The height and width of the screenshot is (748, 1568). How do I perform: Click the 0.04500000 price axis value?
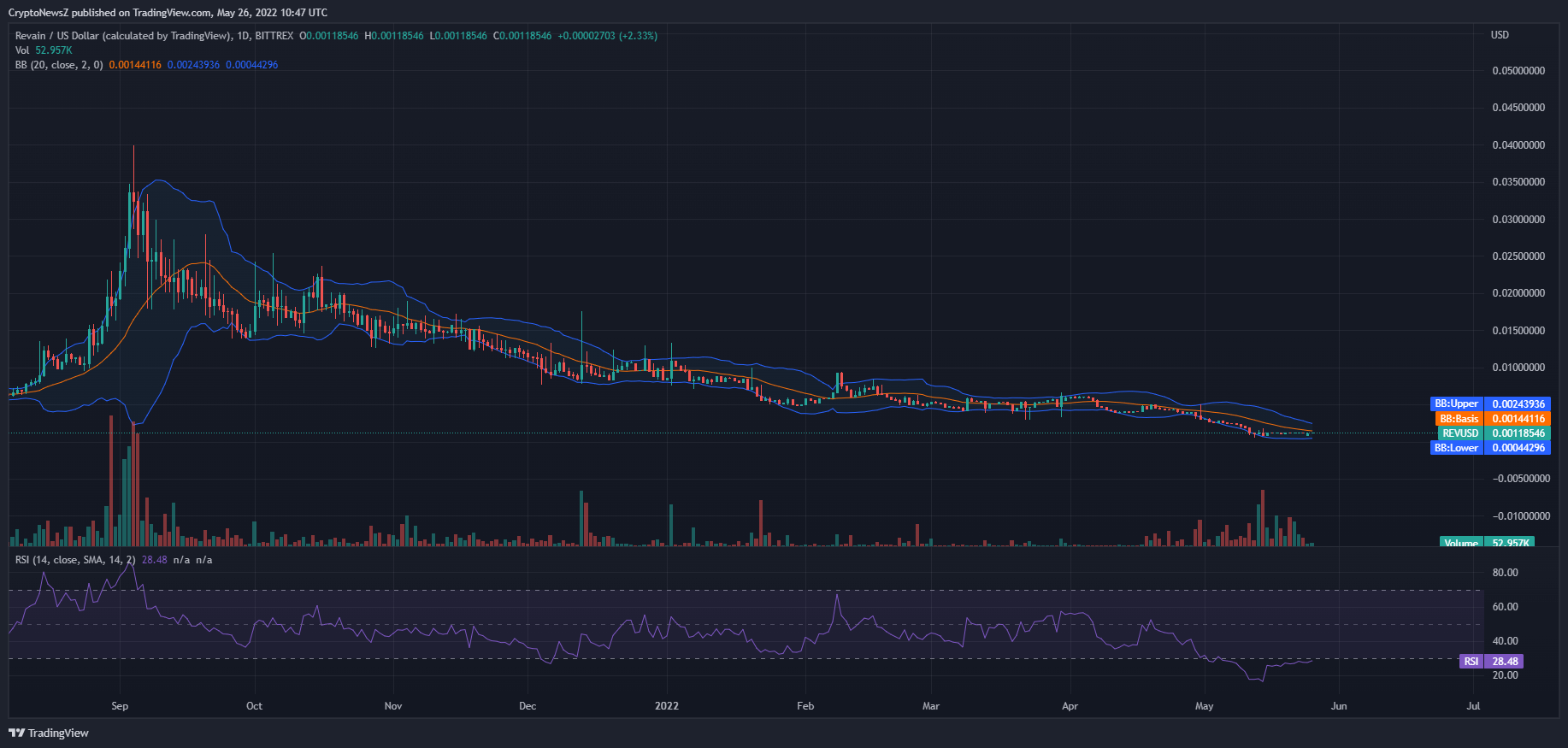click(1518, 108)
